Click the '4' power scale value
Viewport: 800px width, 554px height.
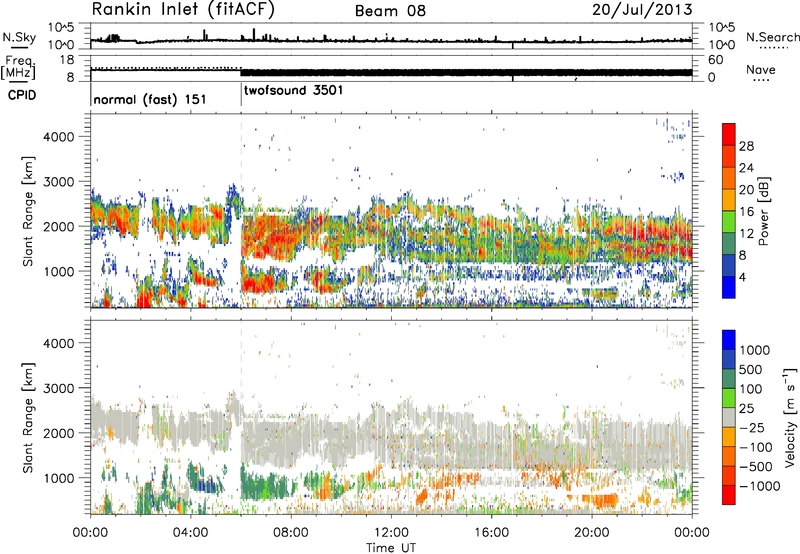(x=742, y=278)
